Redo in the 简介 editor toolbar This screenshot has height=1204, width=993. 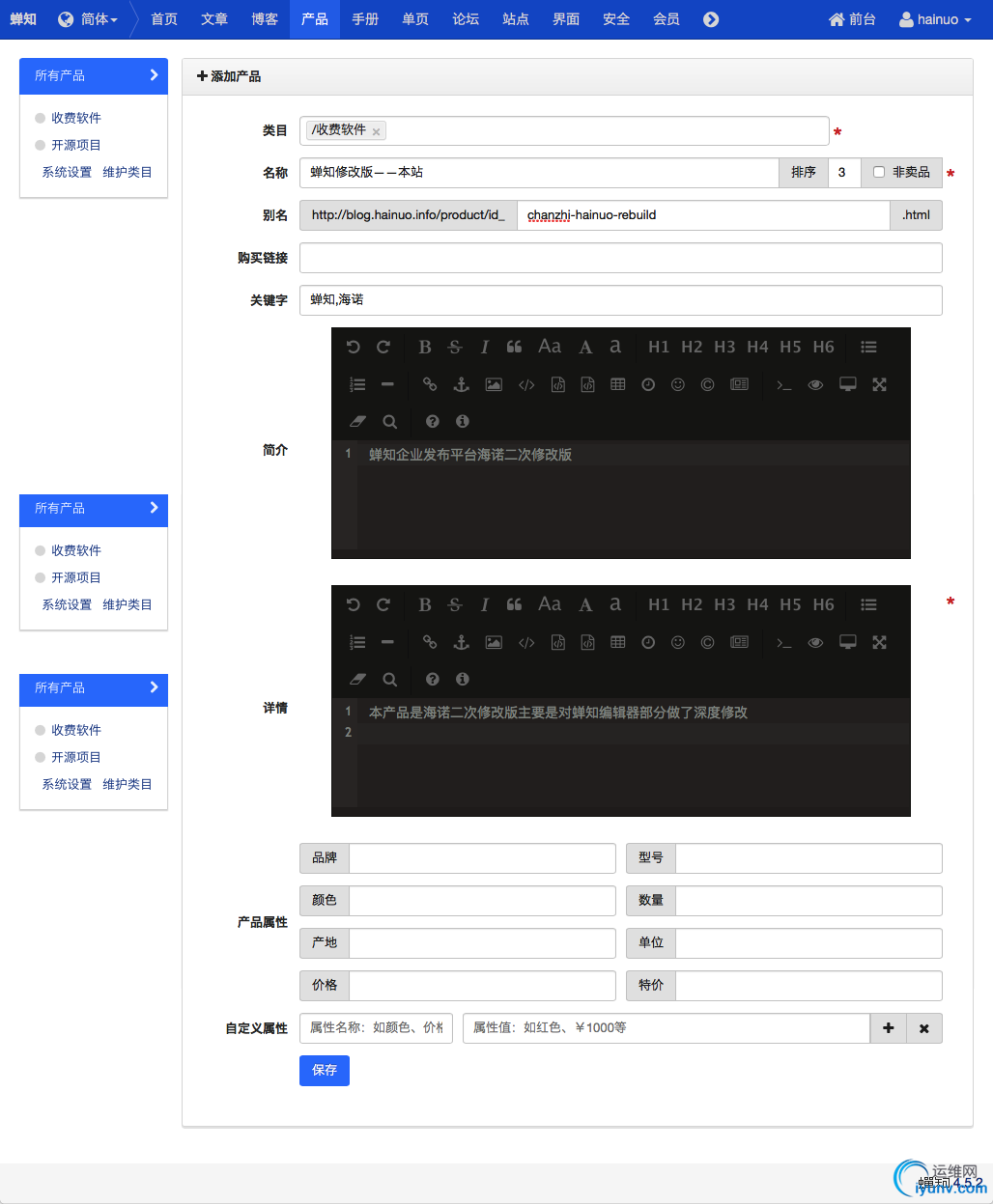tap(383, 347)
